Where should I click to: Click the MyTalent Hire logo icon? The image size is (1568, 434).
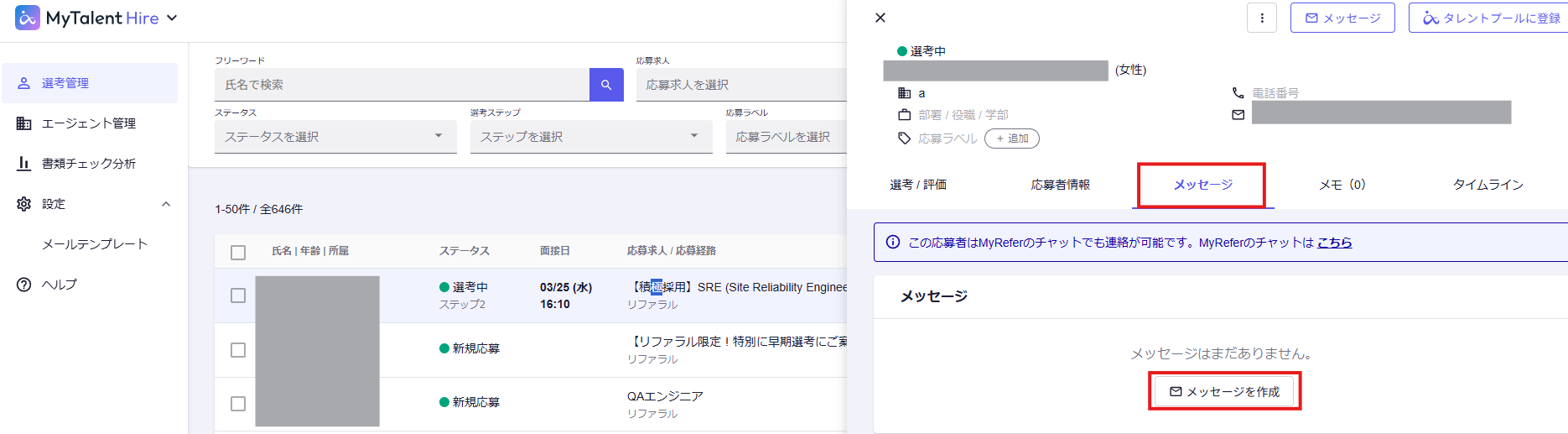(x=28, y=18)
